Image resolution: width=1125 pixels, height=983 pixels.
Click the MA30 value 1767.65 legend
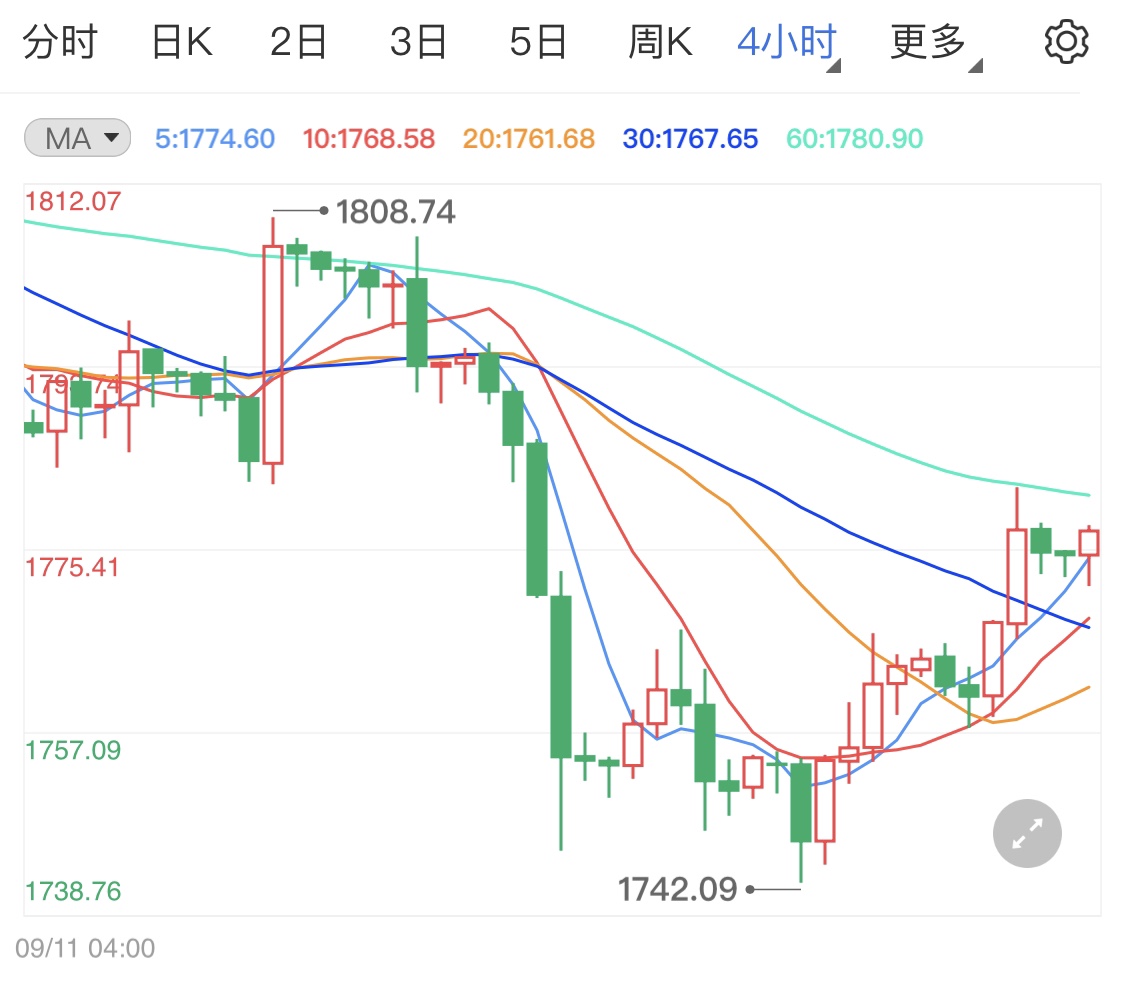690,139
